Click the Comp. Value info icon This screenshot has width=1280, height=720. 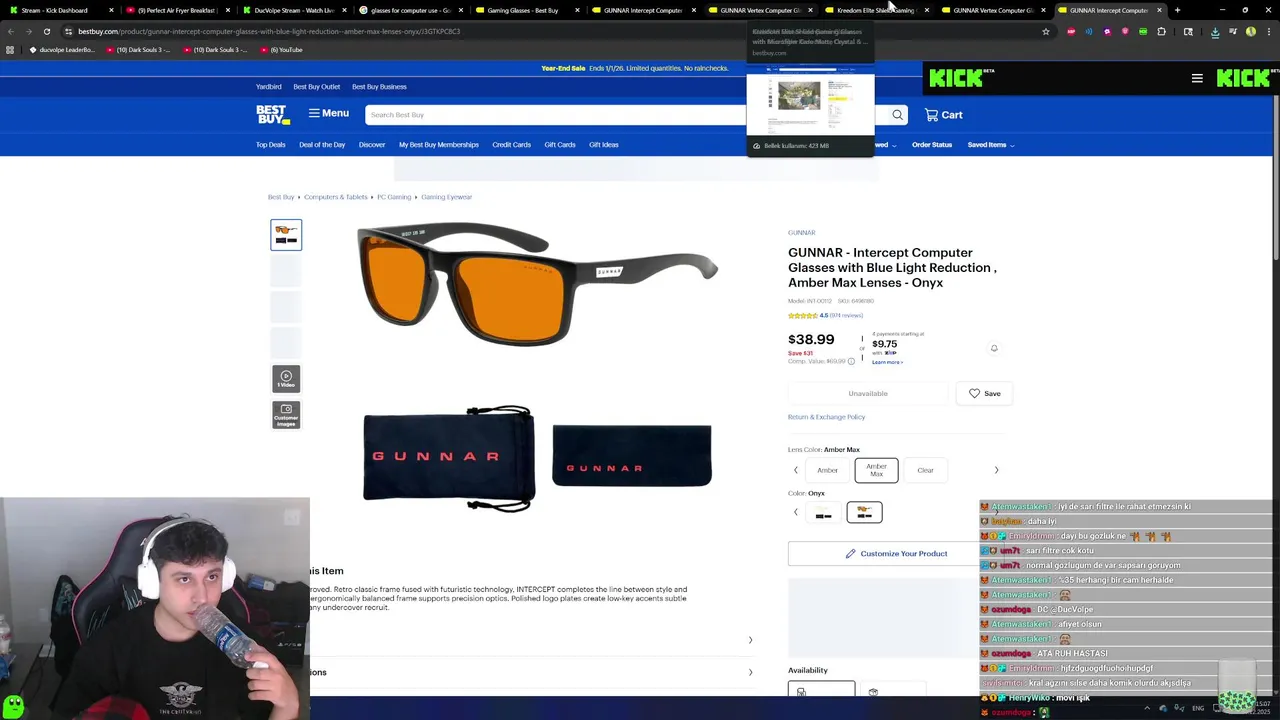tap(851, 361)
